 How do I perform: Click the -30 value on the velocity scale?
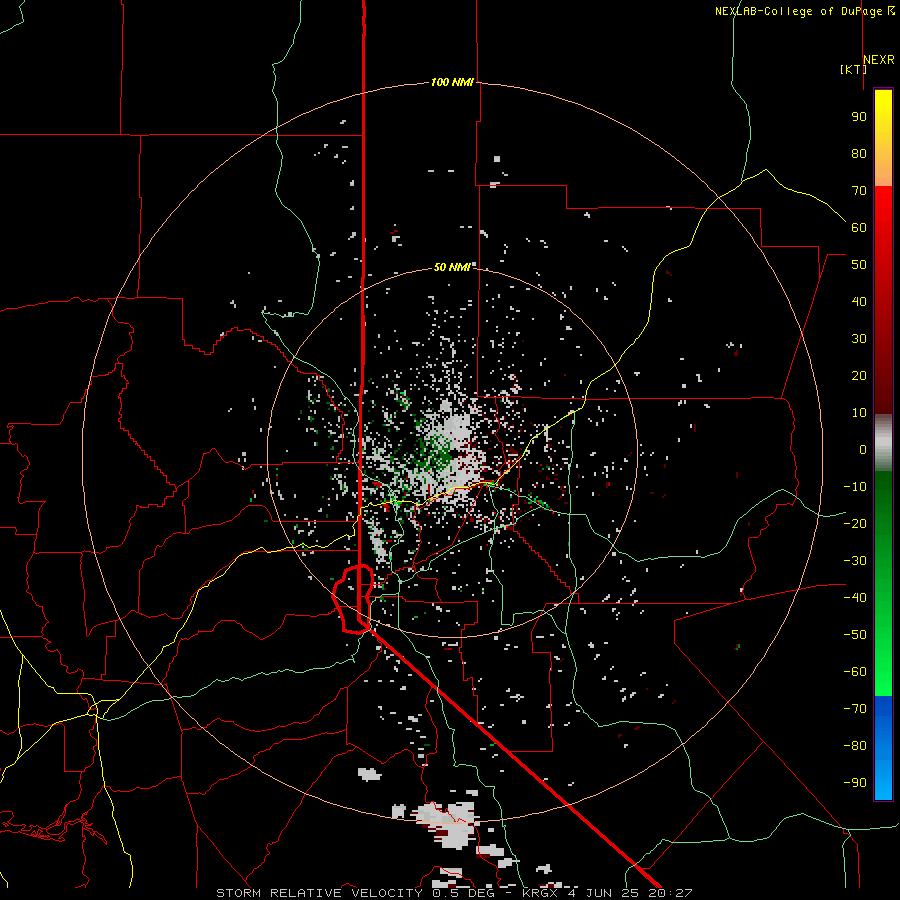click(x=855, y=561)
